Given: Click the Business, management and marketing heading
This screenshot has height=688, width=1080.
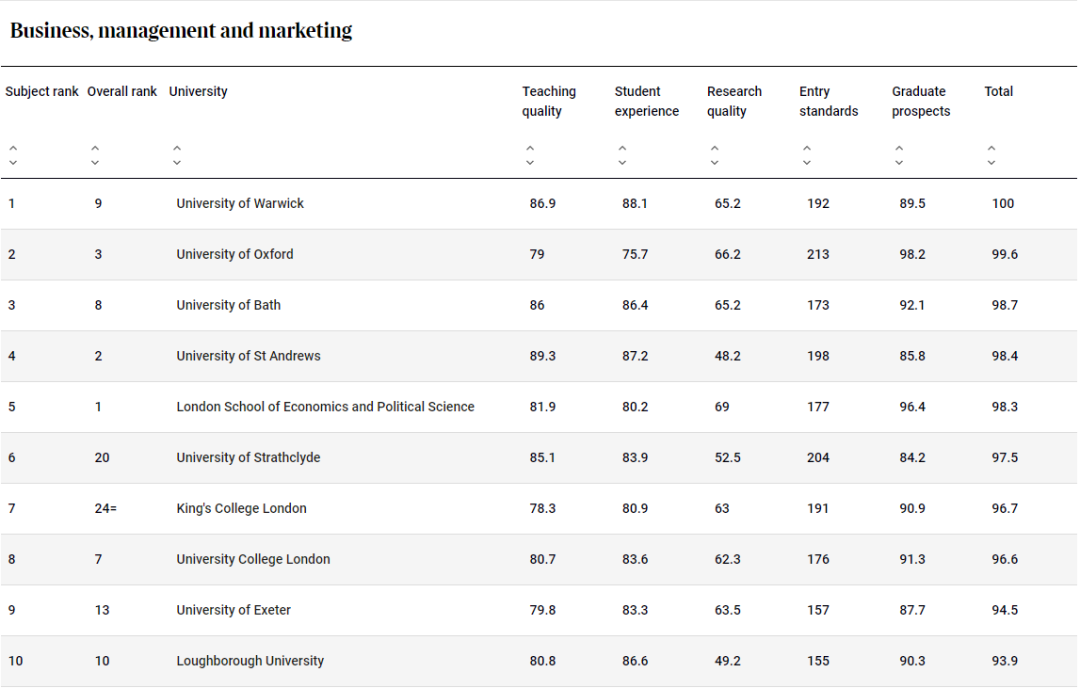Looking at the screenshot, I should click(181, 30).
